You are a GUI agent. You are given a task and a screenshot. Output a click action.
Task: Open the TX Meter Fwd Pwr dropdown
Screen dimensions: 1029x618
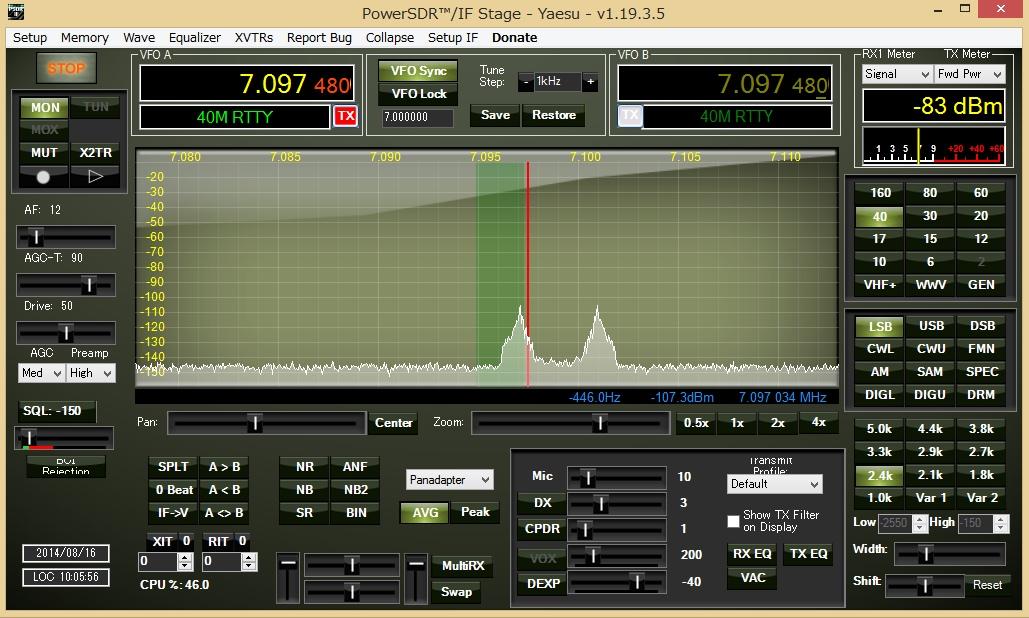click(971, 74)
